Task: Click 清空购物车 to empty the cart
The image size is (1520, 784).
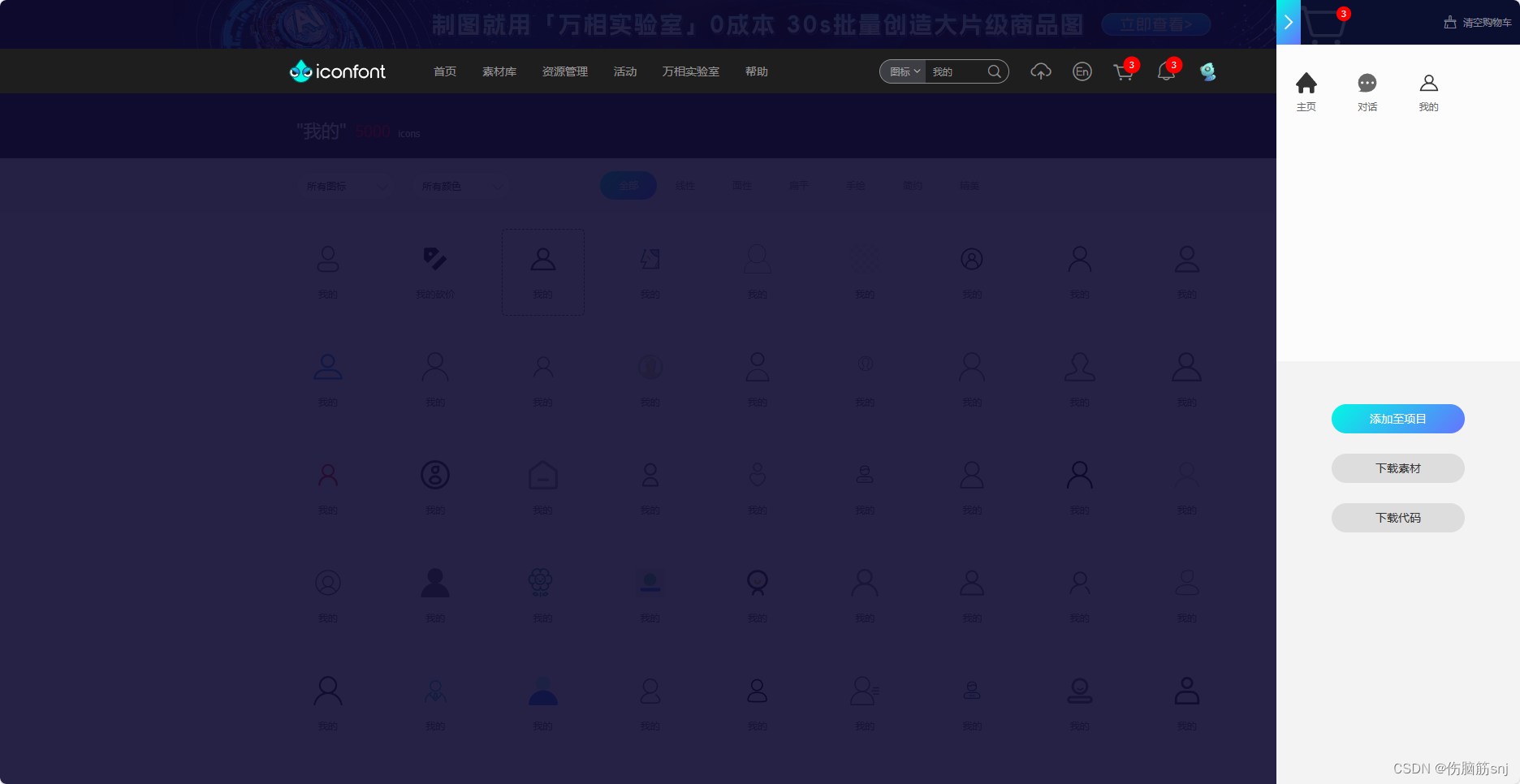Action: click(1478, 23)
